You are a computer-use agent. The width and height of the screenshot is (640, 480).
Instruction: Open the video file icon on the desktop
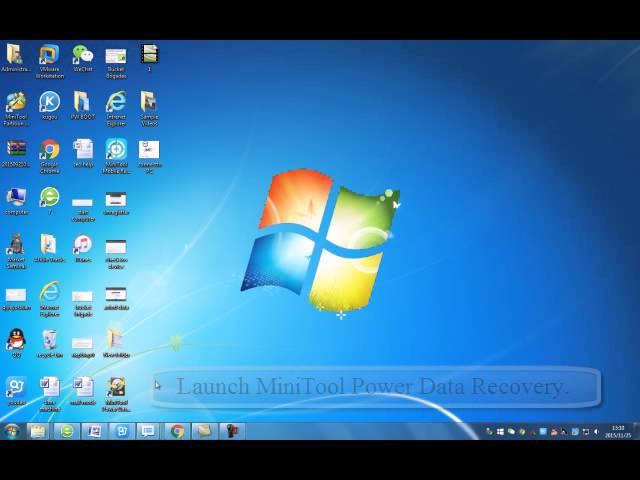(x=149, y=55)
